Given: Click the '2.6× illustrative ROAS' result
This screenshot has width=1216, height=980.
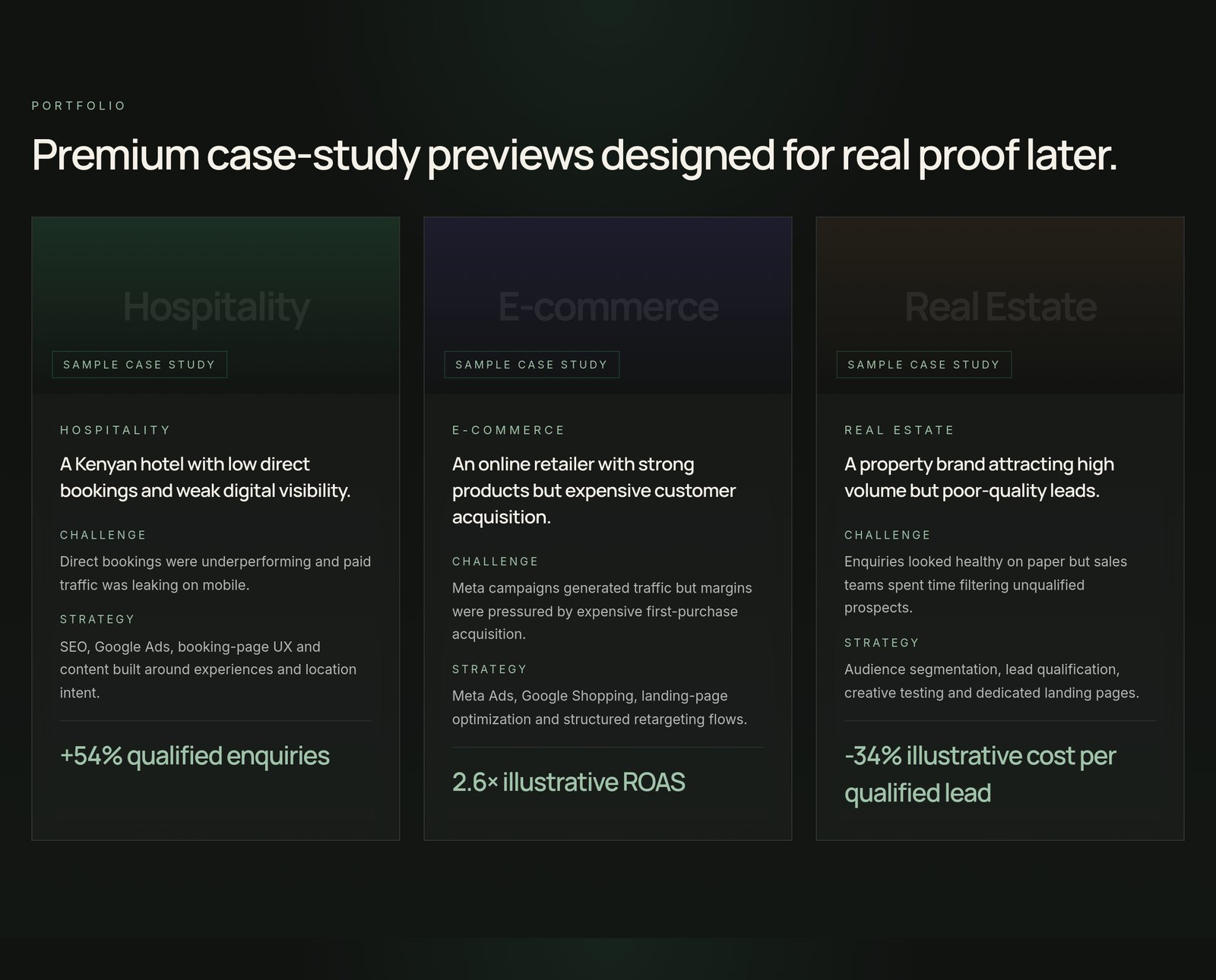Looking at the screenshot, I should (568, 782).
